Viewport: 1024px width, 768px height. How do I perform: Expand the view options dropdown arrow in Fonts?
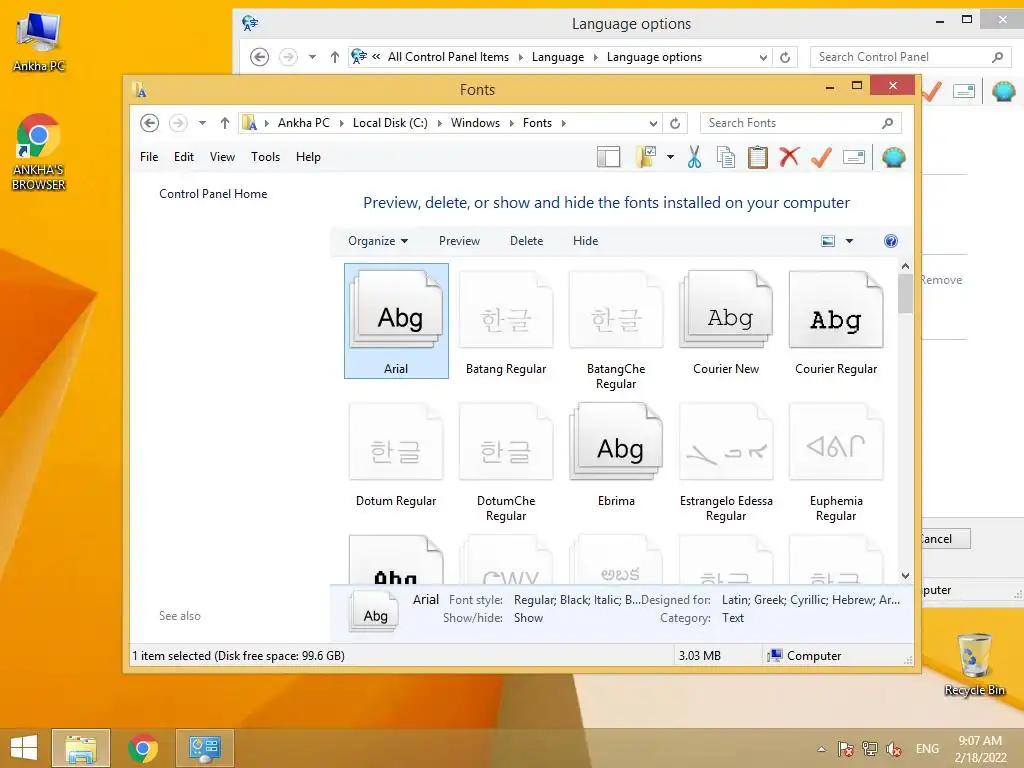click(x=849, y=241)
